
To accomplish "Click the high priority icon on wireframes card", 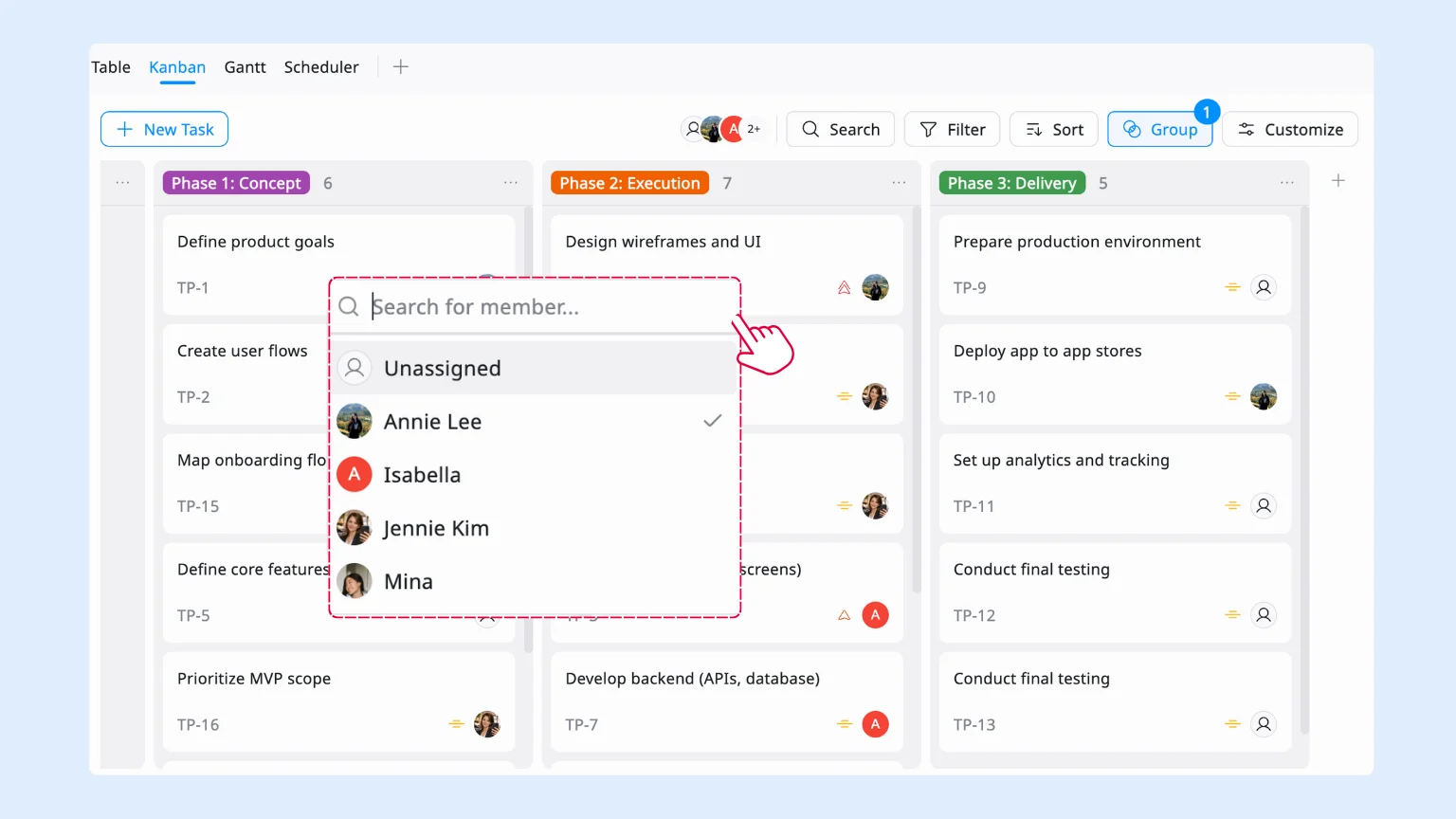I will 844,287.
